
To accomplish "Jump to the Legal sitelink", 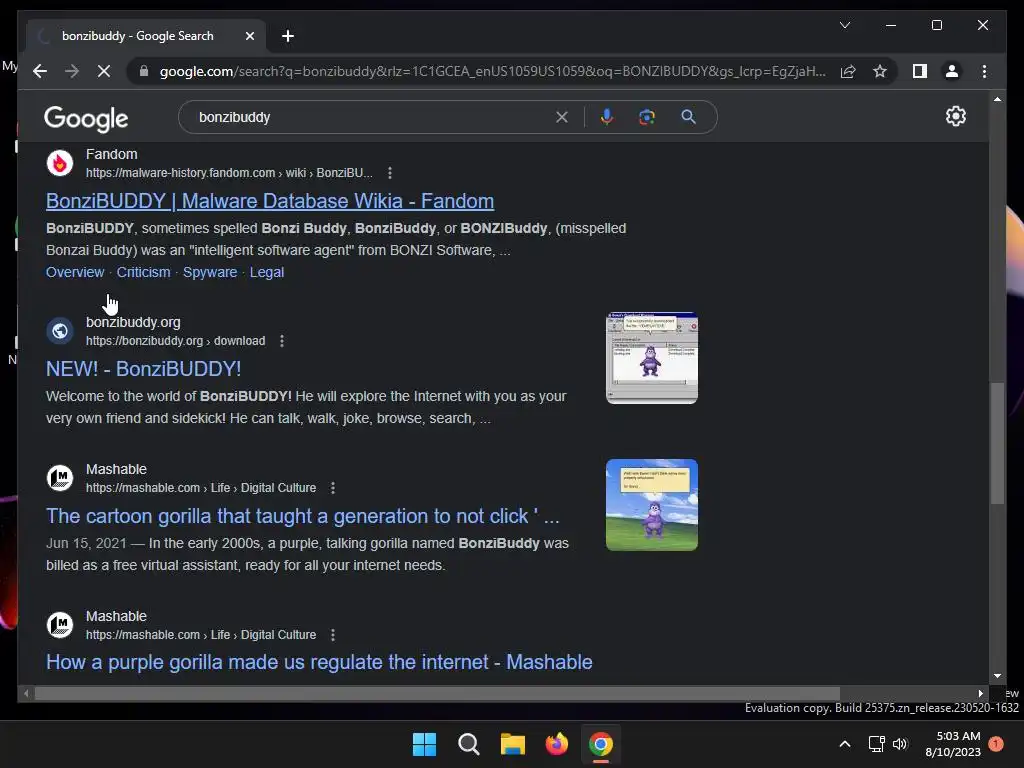I will pos(266,272).
